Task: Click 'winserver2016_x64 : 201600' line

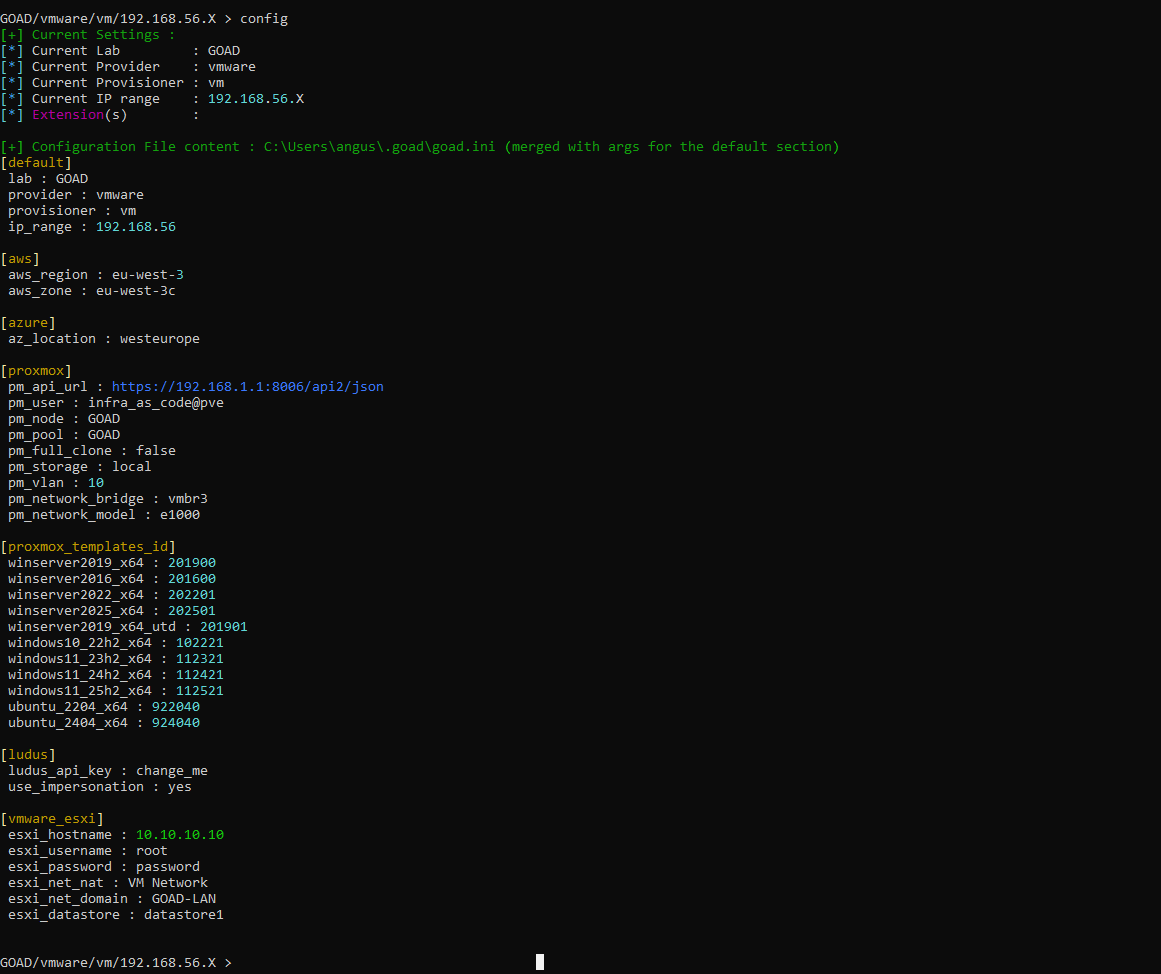Action: tap(112, 578)
